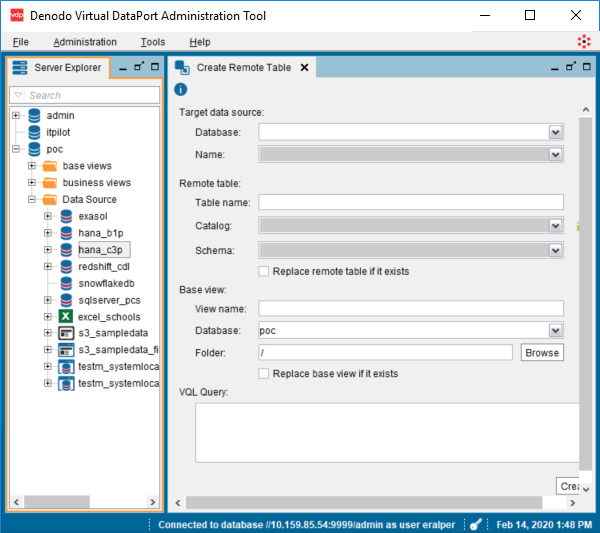
Task: Expand the redshift_cdl node
Action: pos(48,266)
